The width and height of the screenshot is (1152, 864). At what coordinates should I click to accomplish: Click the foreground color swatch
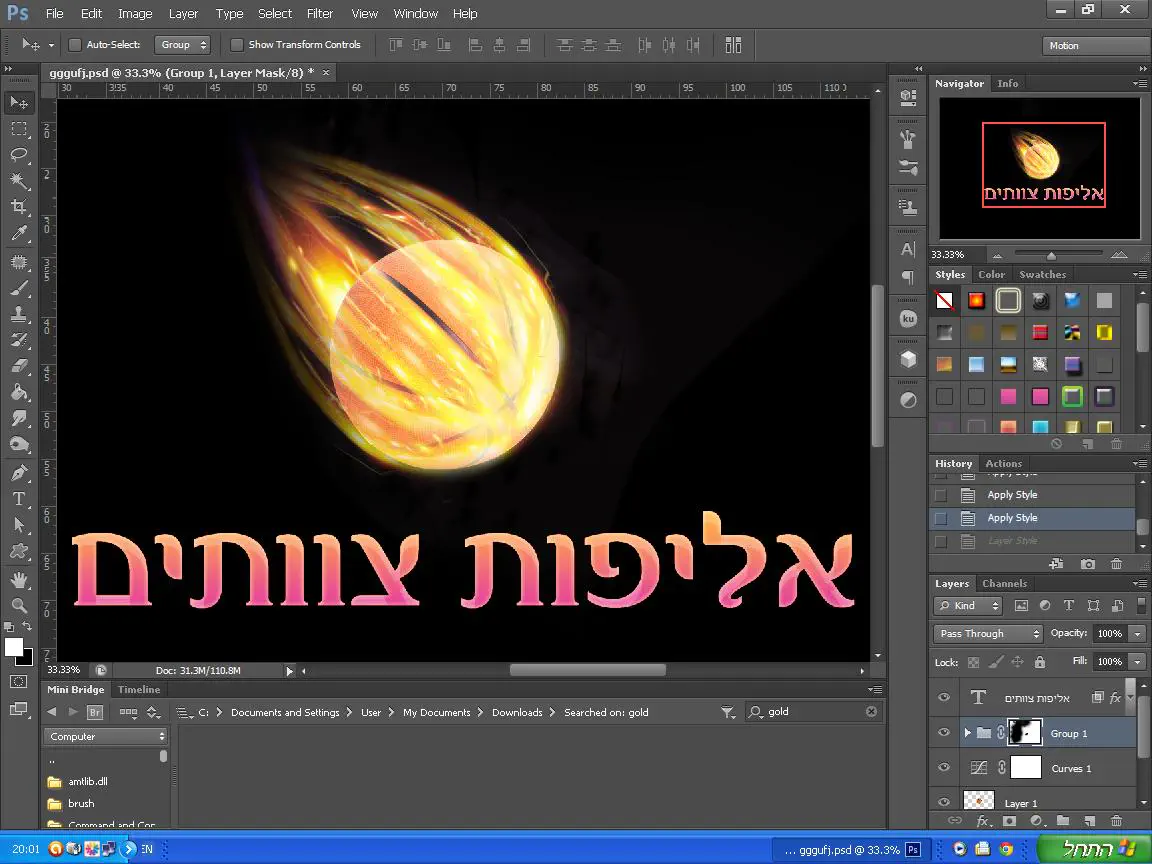coord(14,648)
